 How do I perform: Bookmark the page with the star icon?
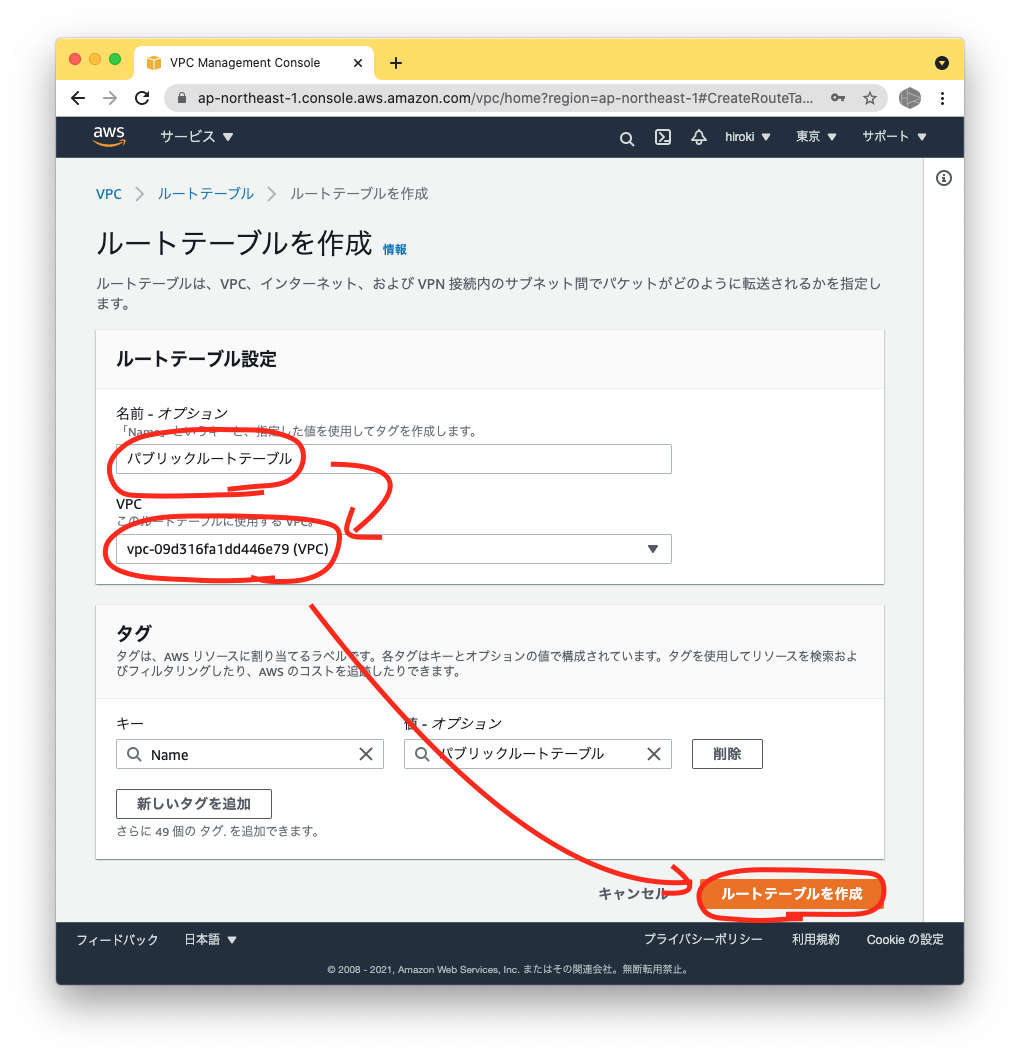870,98
